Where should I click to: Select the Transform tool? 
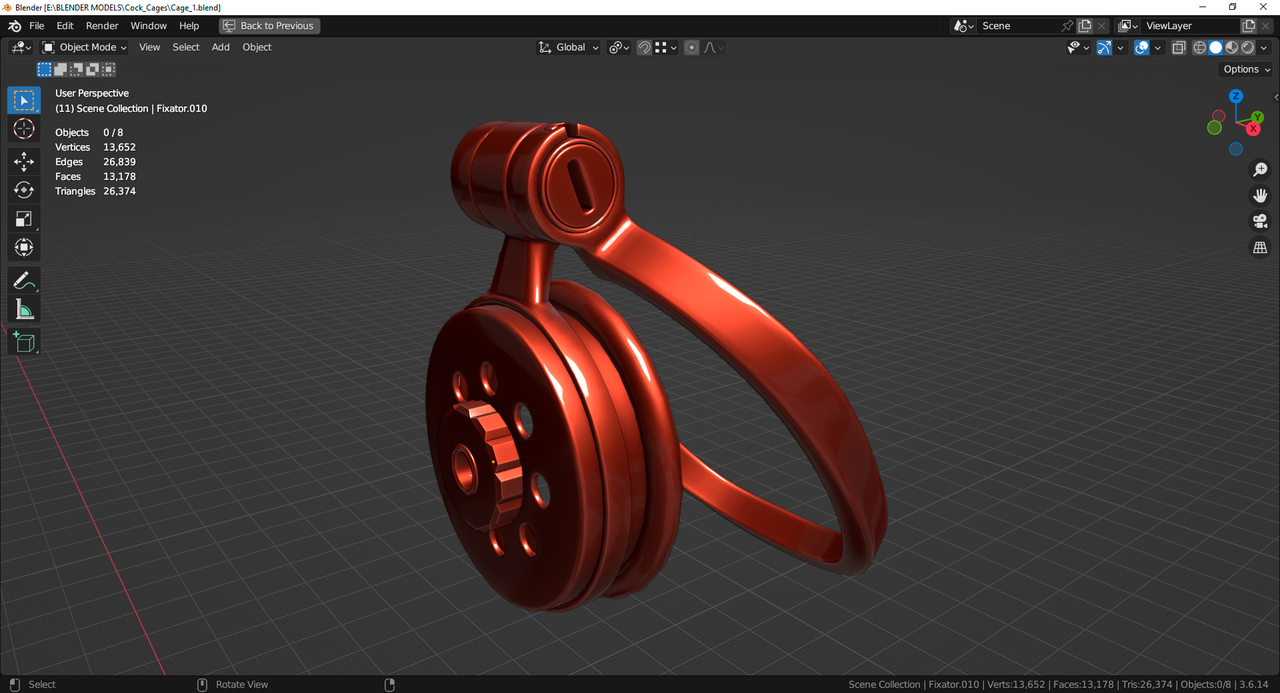coord(24,247)
